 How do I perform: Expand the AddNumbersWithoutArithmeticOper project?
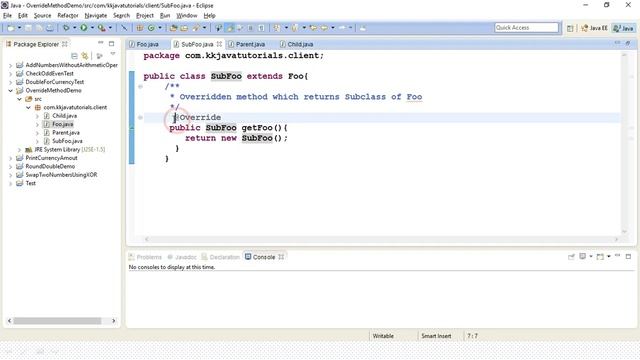(10, 65)
